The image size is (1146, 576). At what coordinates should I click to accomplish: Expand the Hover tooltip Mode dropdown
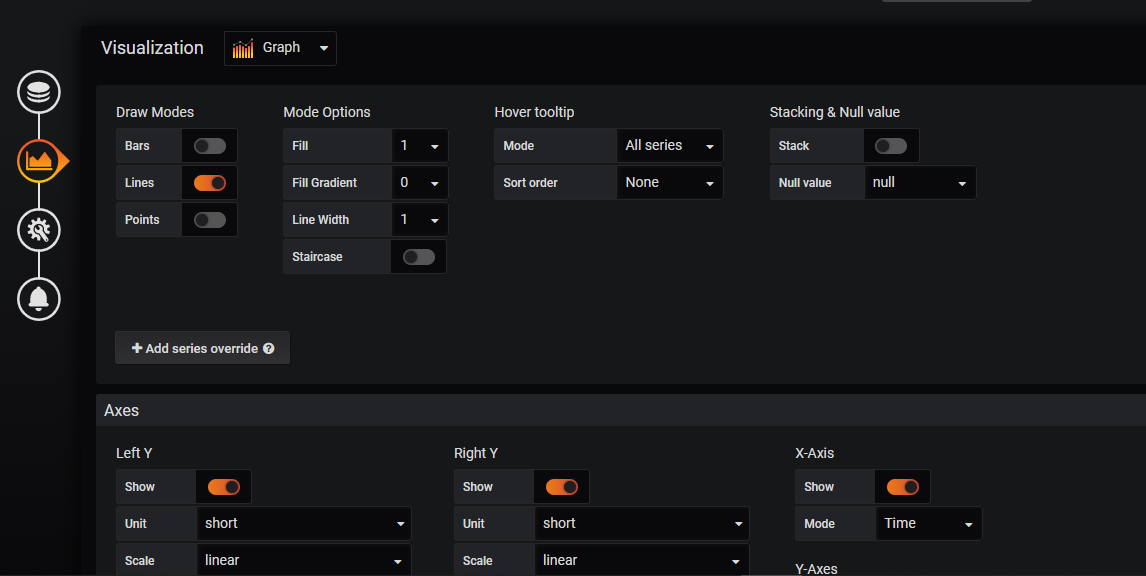(x=669, y=146)
